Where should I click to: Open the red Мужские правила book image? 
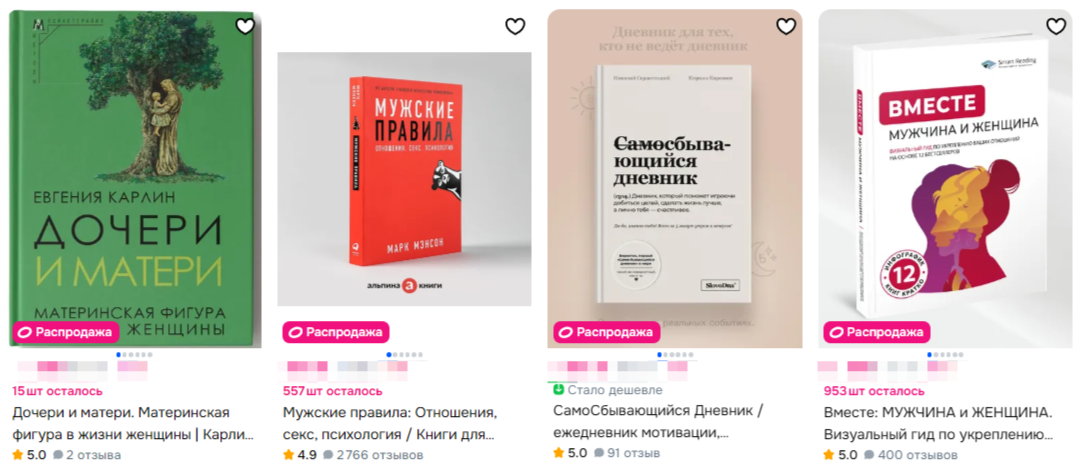[x=404, y=179]
